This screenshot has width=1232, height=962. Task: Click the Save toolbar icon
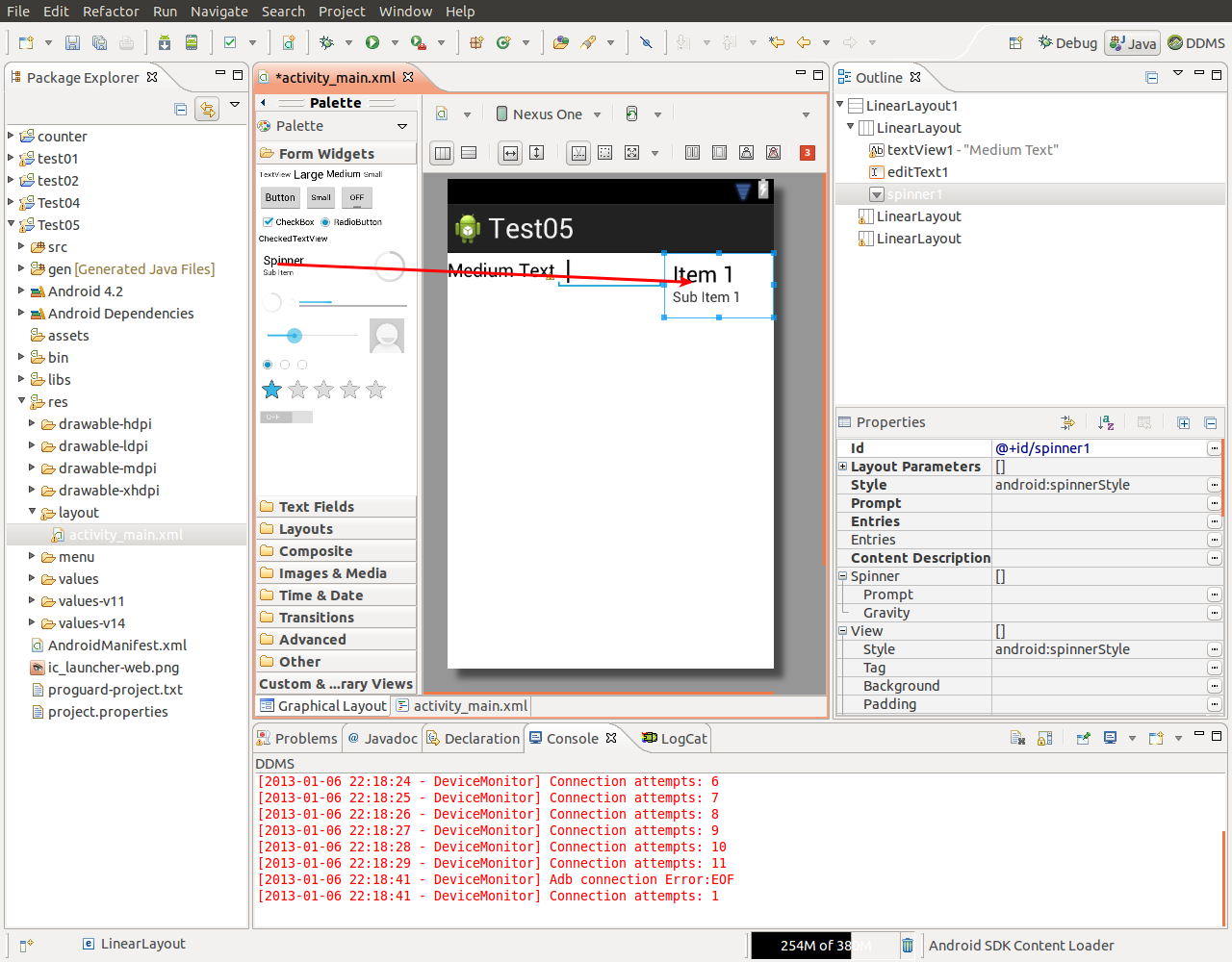click(72, 42)
